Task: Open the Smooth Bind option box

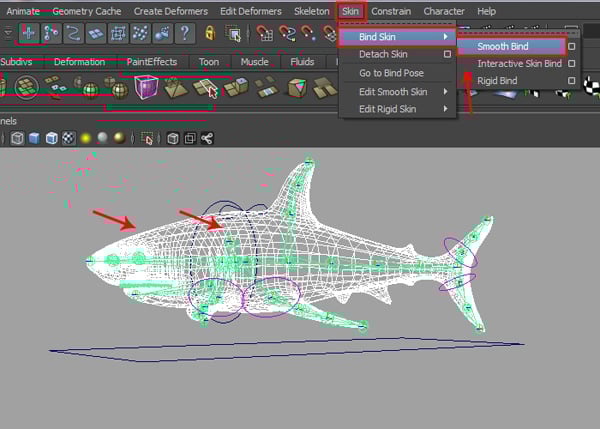Action: coord(571,46)
